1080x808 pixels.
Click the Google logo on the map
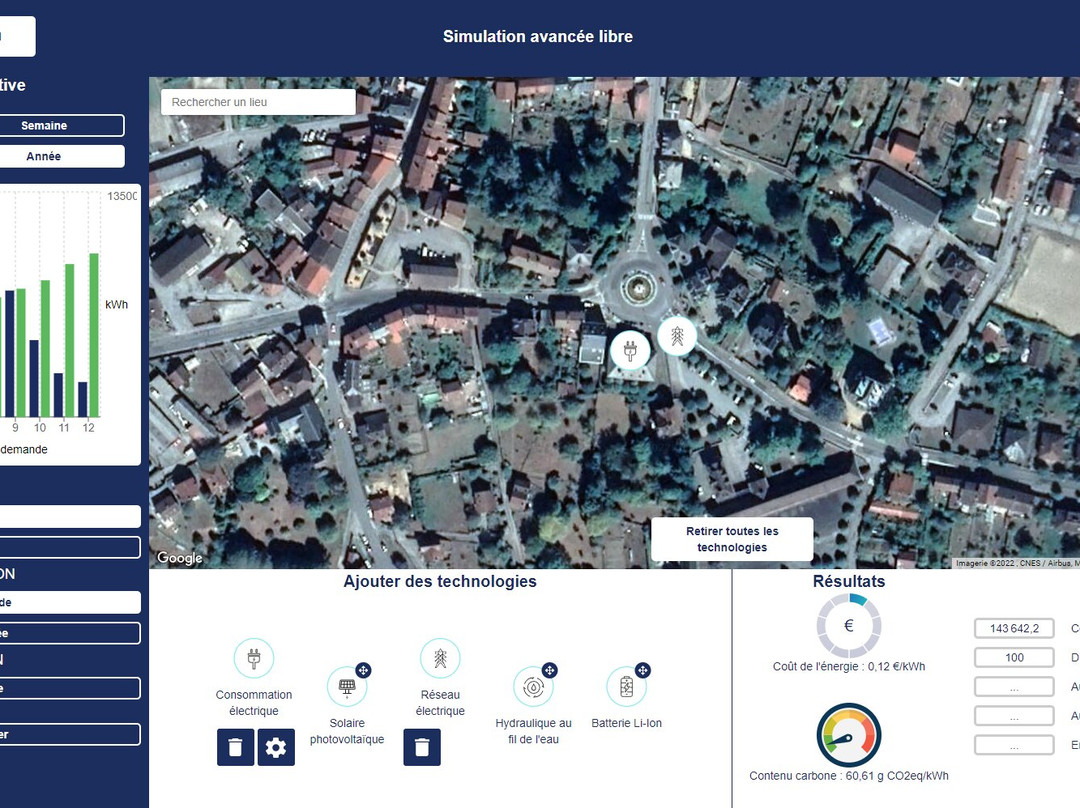(x=180, y=557)
